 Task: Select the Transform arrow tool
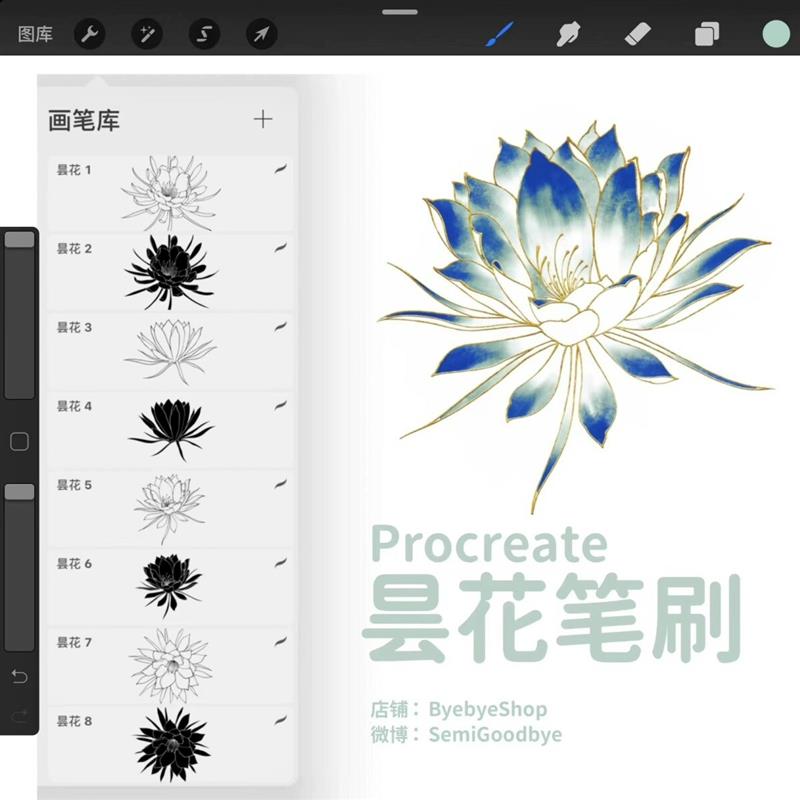[x=262, y=32]
